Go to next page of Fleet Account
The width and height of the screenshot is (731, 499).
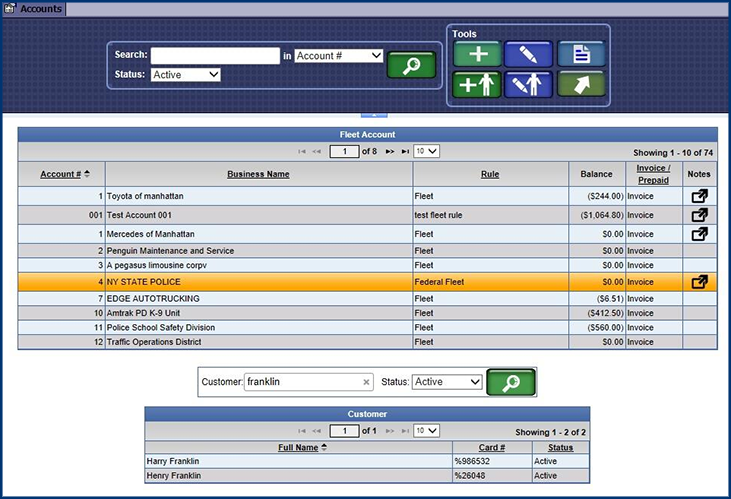(x=389, y=152)
